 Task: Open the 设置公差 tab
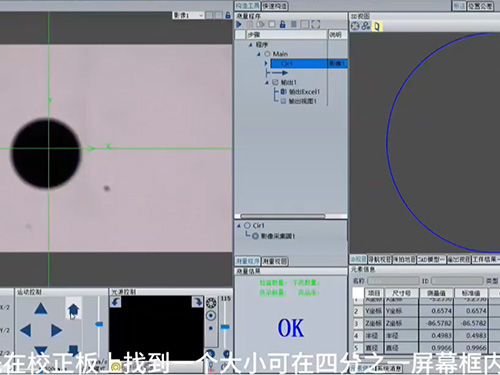click(x=480, y=6)
